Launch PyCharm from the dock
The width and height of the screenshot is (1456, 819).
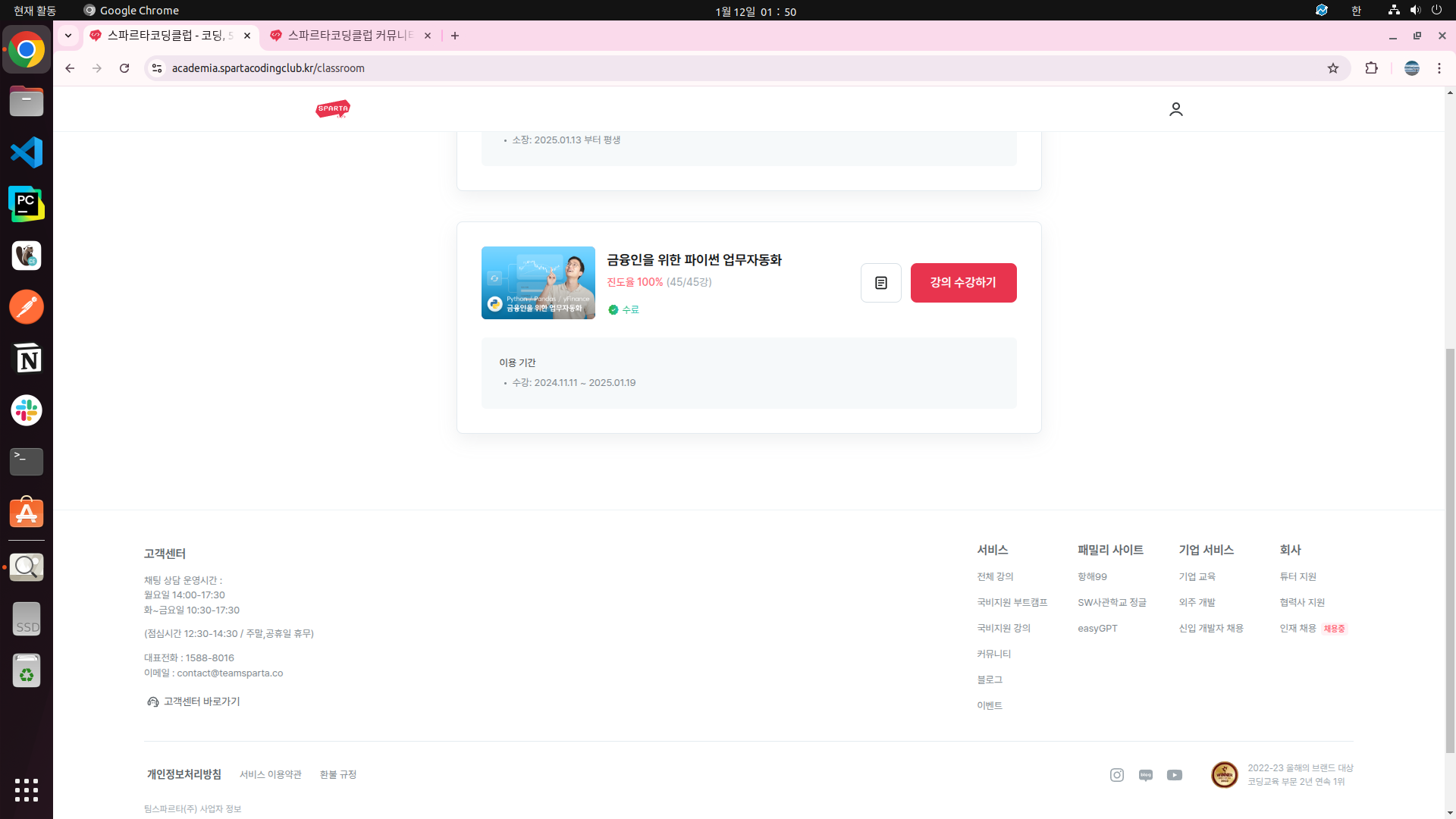tap(27, 204)
